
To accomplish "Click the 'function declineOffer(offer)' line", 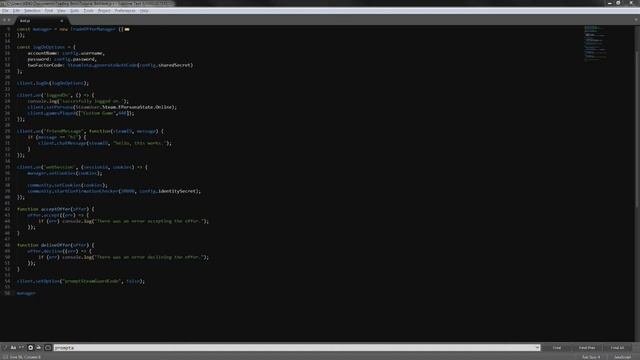I will coord(55,245).
